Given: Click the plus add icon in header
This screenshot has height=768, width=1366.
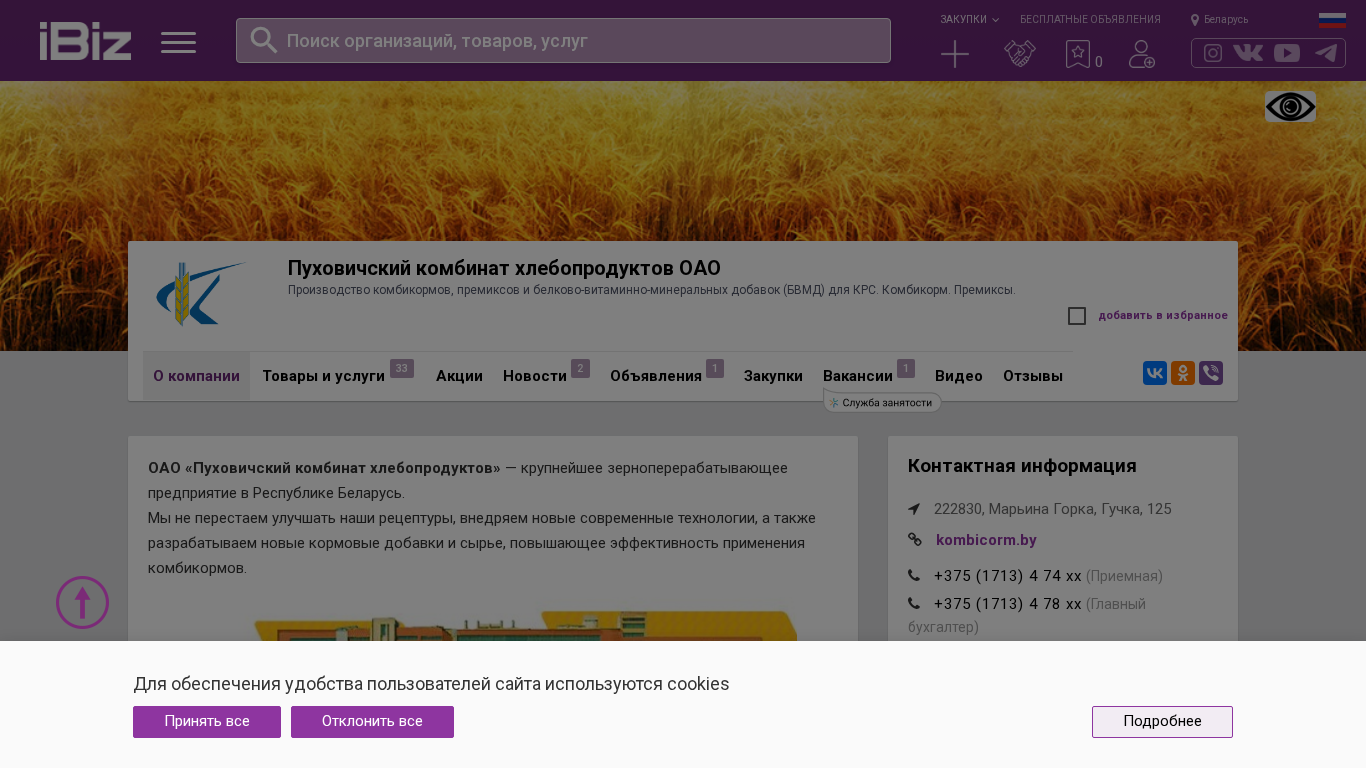Looking at the screenshot, I should point(955,54).
